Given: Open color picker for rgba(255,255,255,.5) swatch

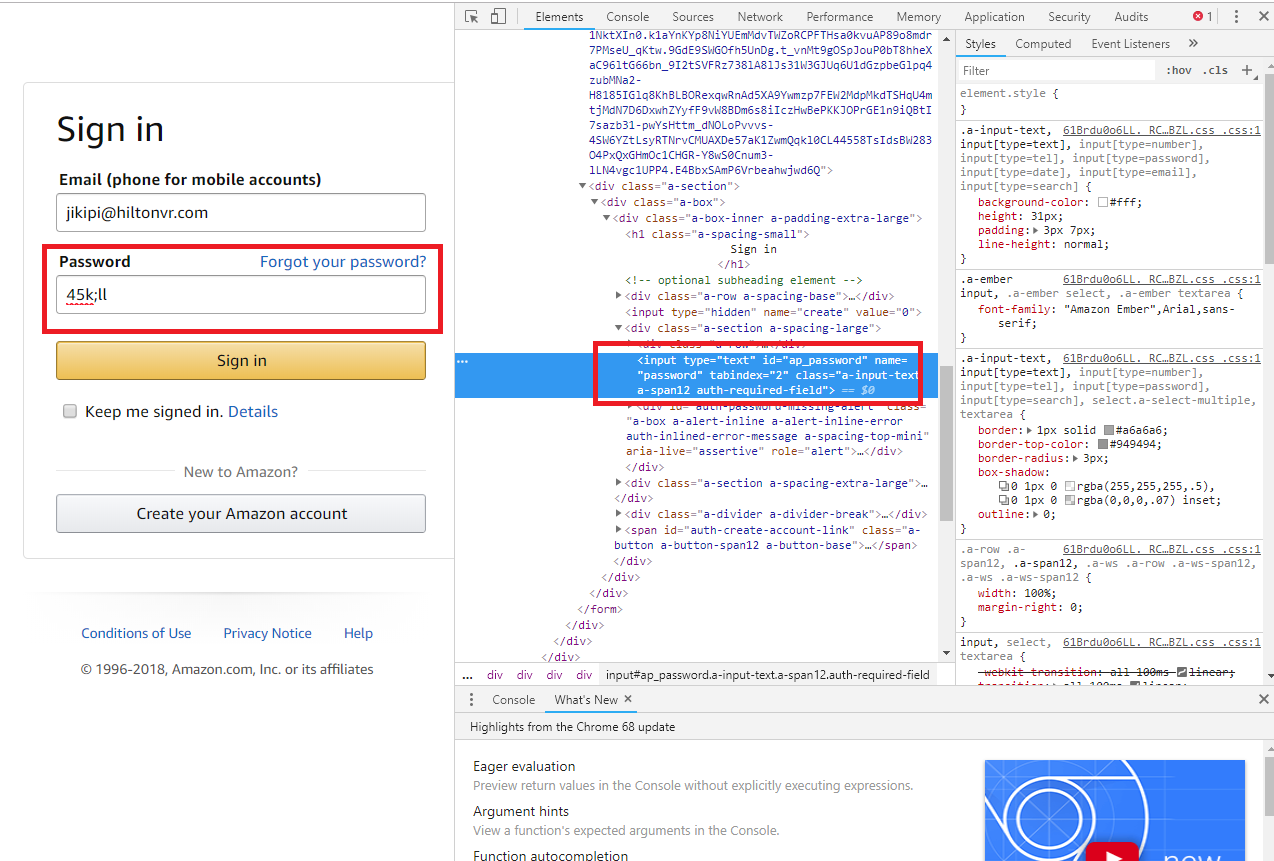Looking at the screenshot, I should click(1069, 486).
